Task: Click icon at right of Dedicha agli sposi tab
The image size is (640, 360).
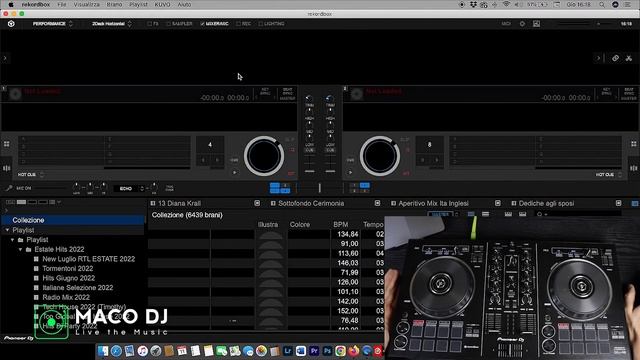Action: point(618,203)
